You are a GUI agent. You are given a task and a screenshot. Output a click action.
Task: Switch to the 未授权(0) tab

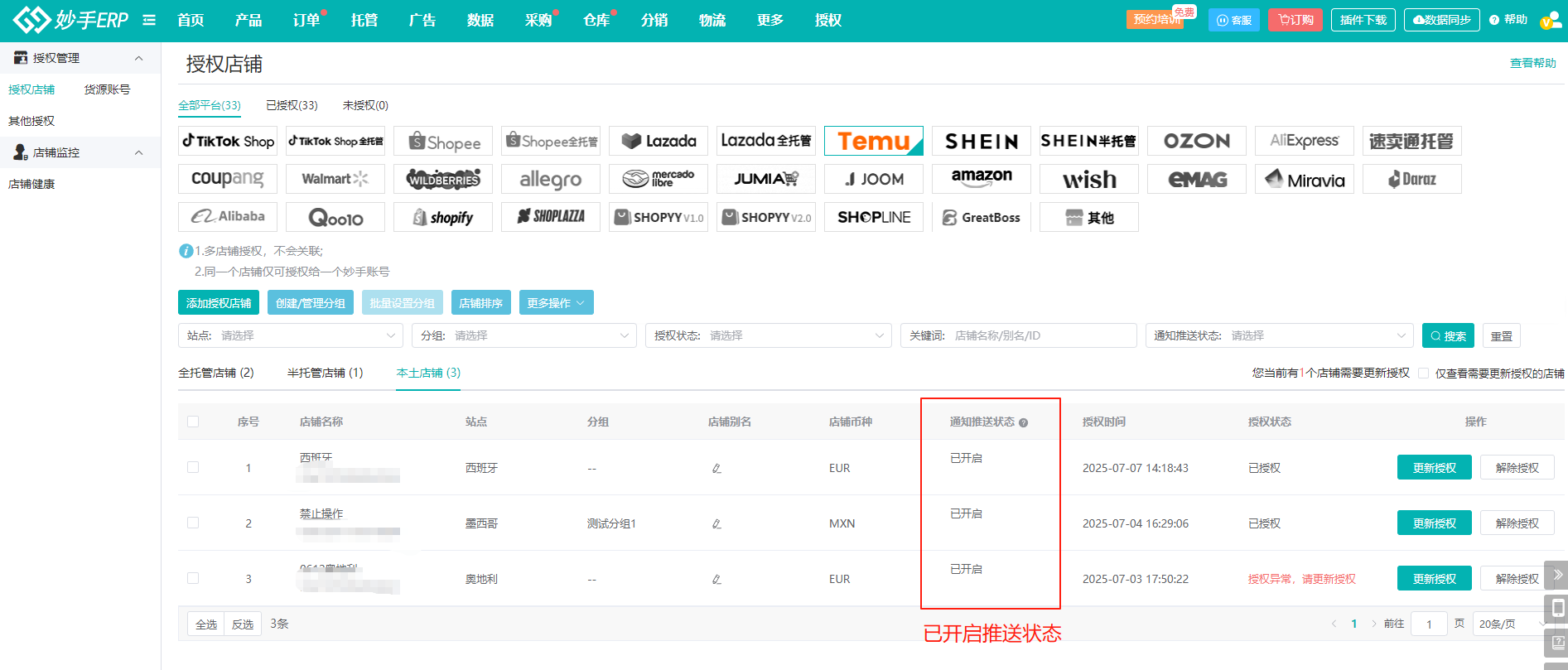coord(365,105)
